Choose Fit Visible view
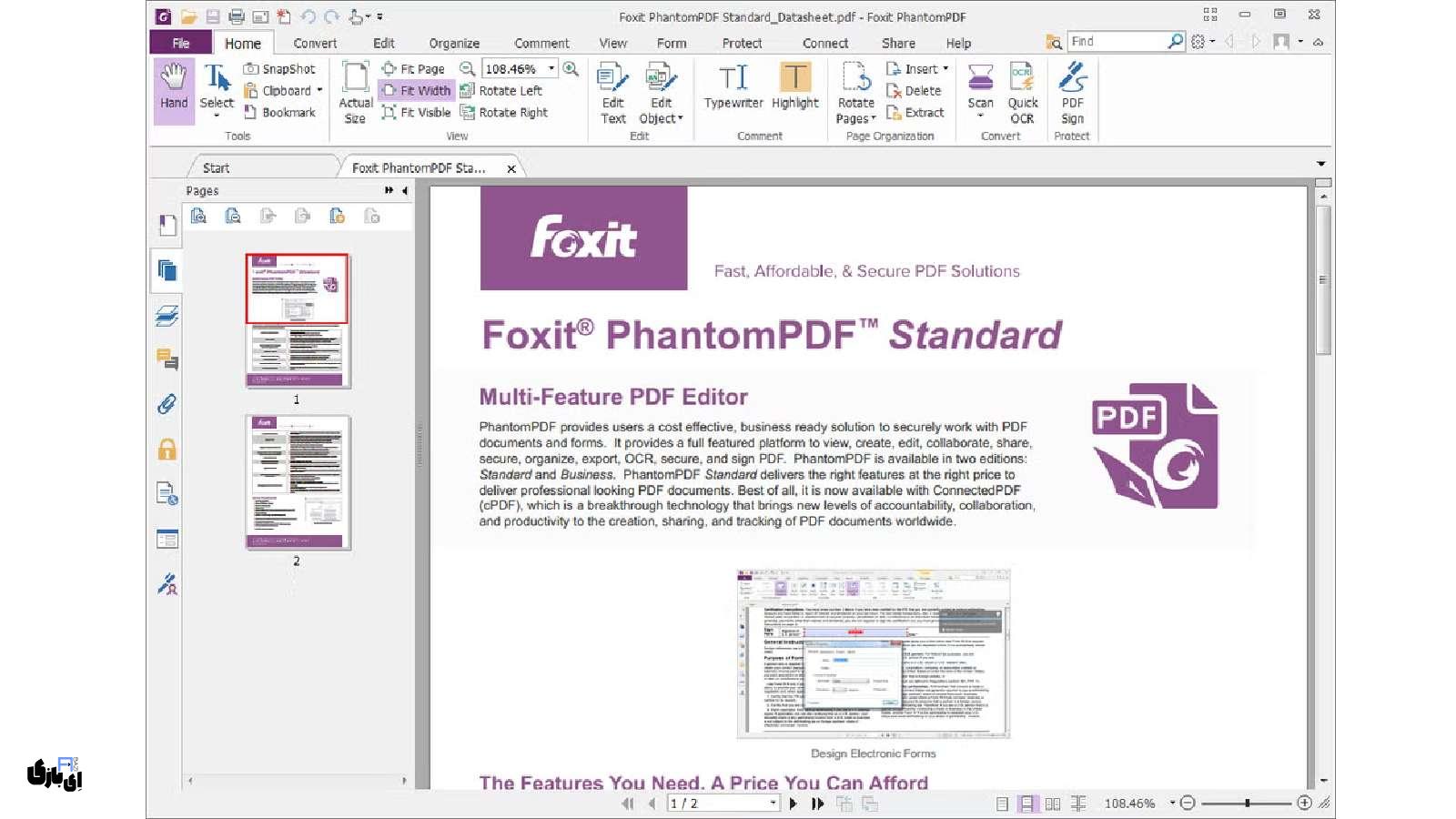The height and width of the screenshot is (819, 1456). point(416,113)
